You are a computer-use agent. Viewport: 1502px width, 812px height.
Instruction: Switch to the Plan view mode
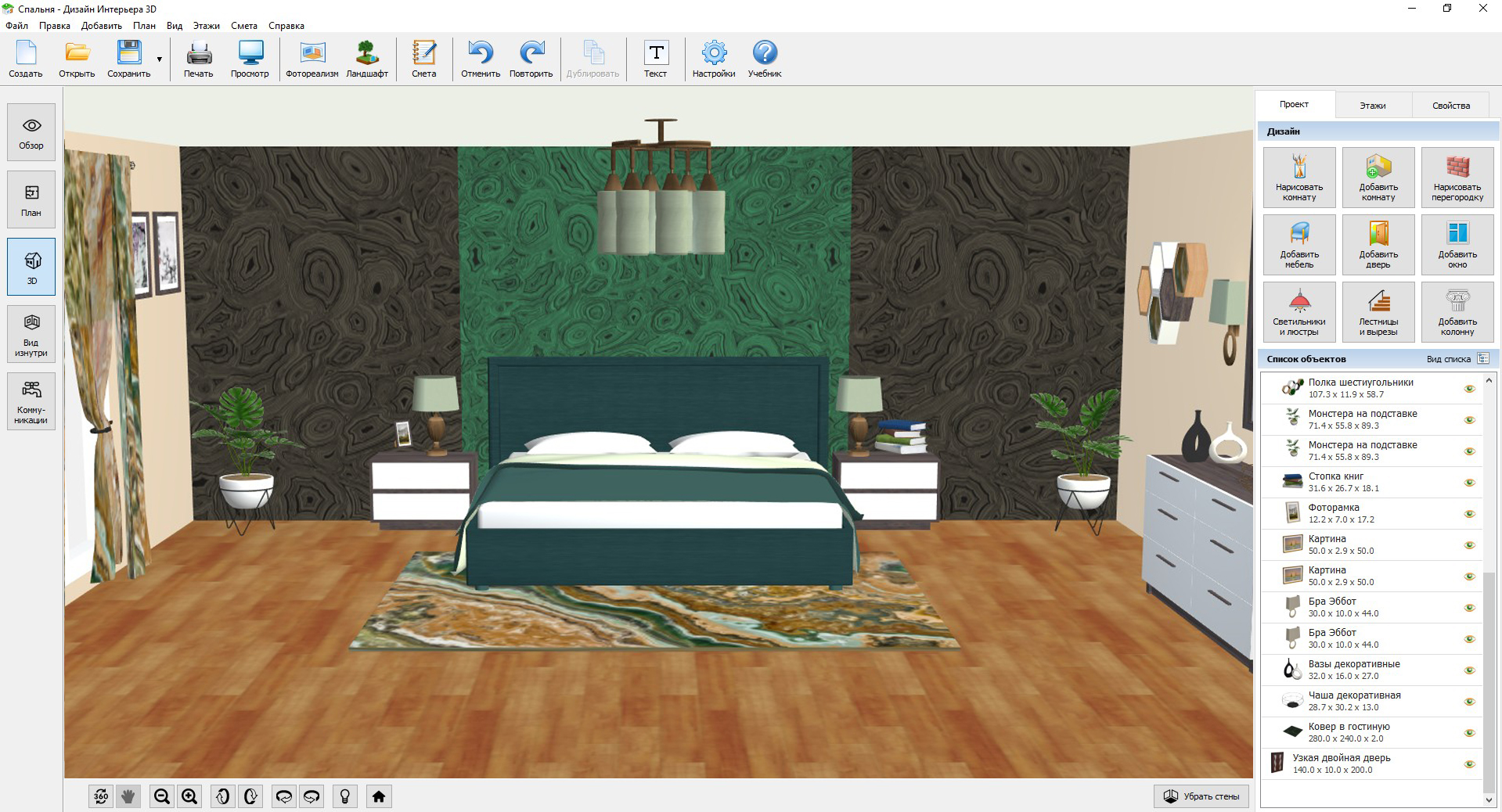pyautogui.click(x=31, y=199)
